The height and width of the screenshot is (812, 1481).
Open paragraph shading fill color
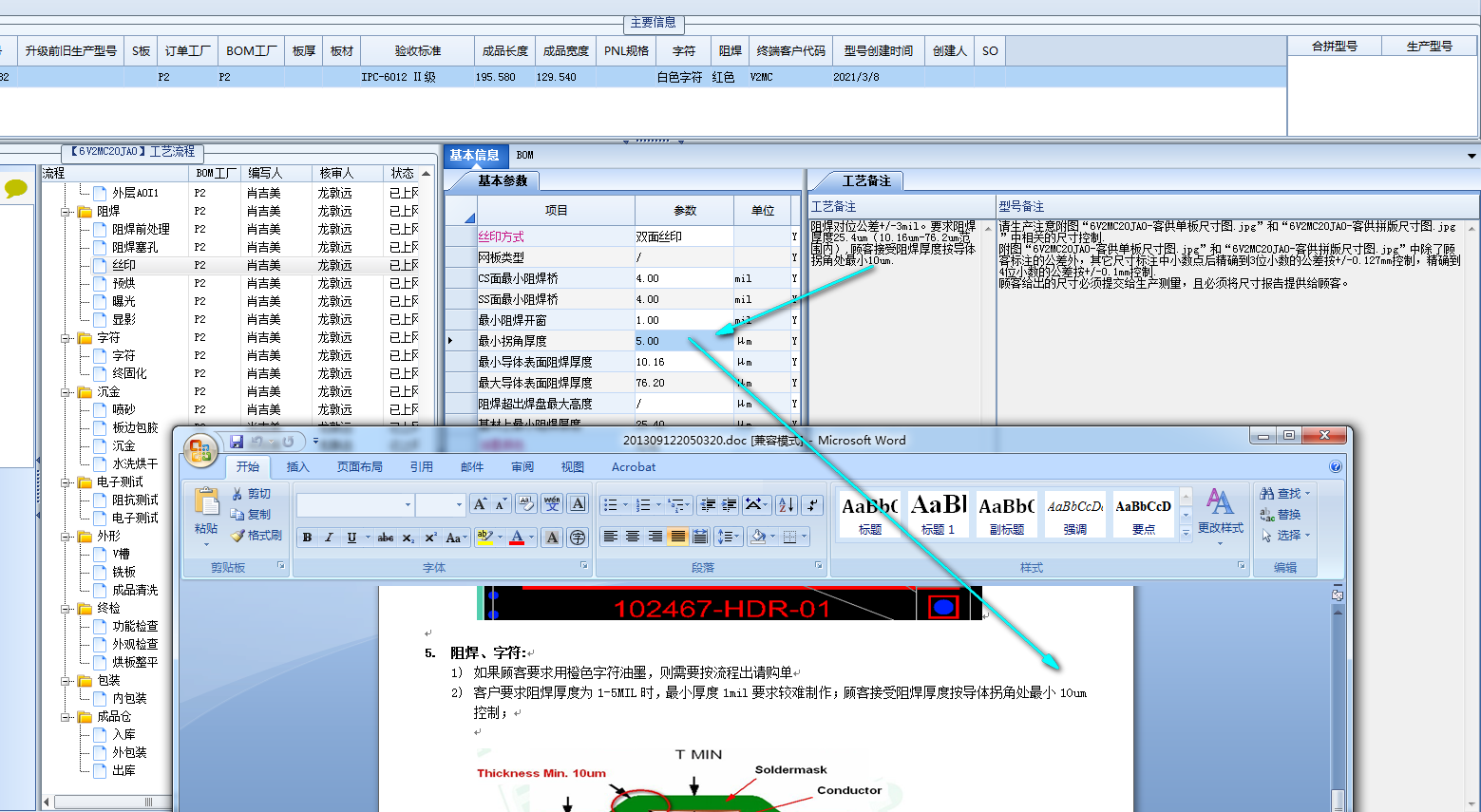click(758, 537)
